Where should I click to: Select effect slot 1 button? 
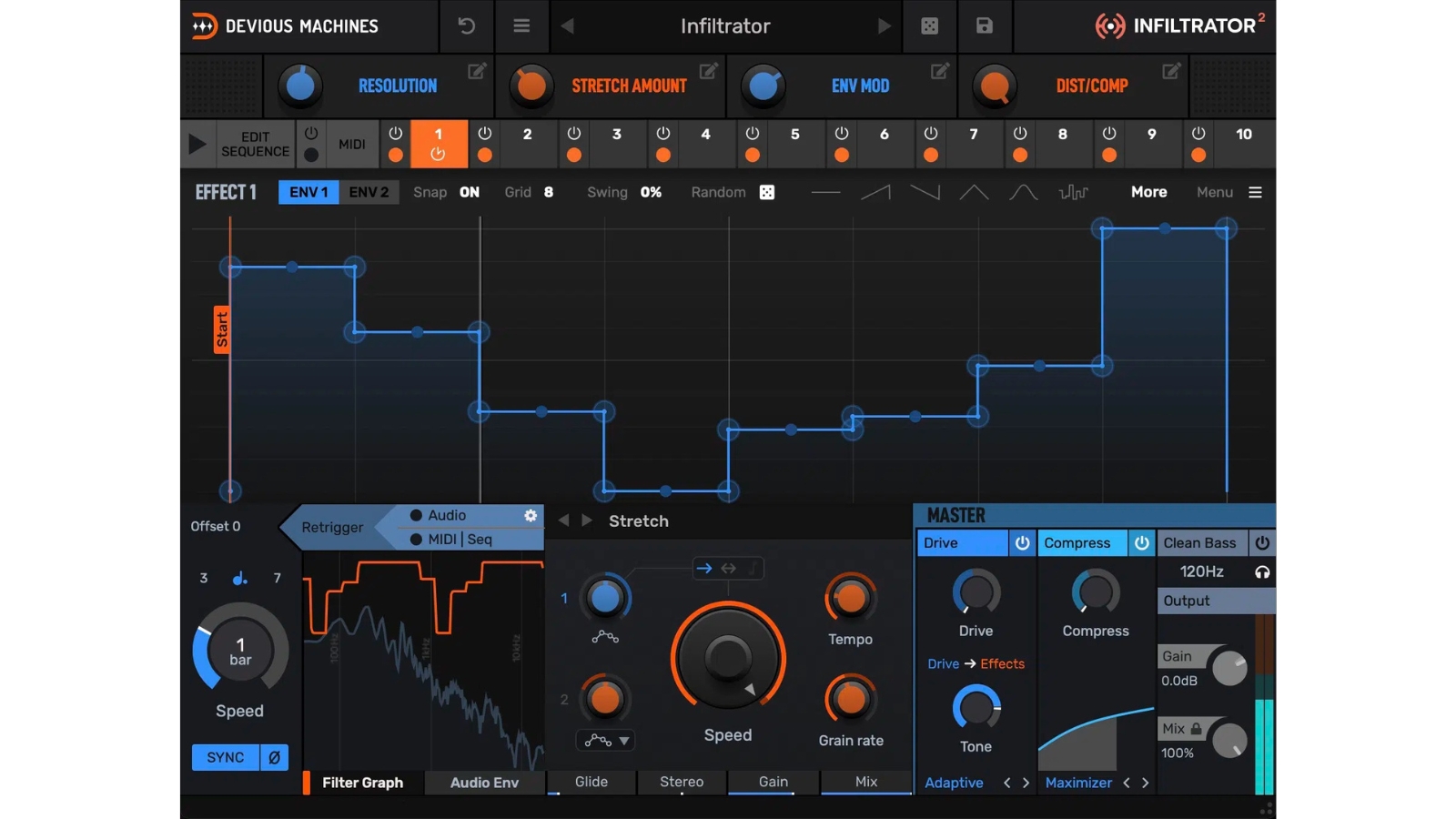[439, 144]
